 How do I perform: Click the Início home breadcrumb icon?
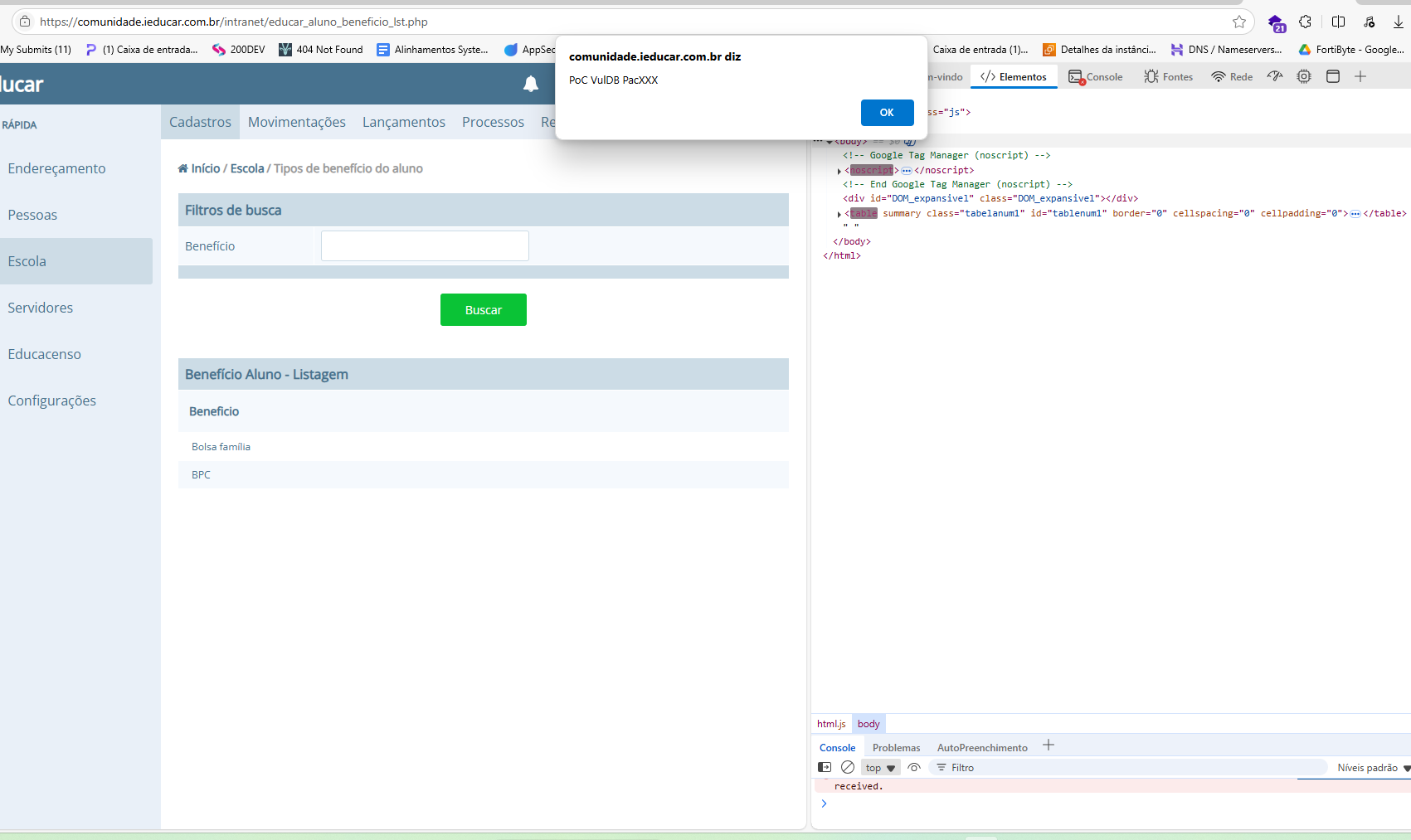point(182,168)
